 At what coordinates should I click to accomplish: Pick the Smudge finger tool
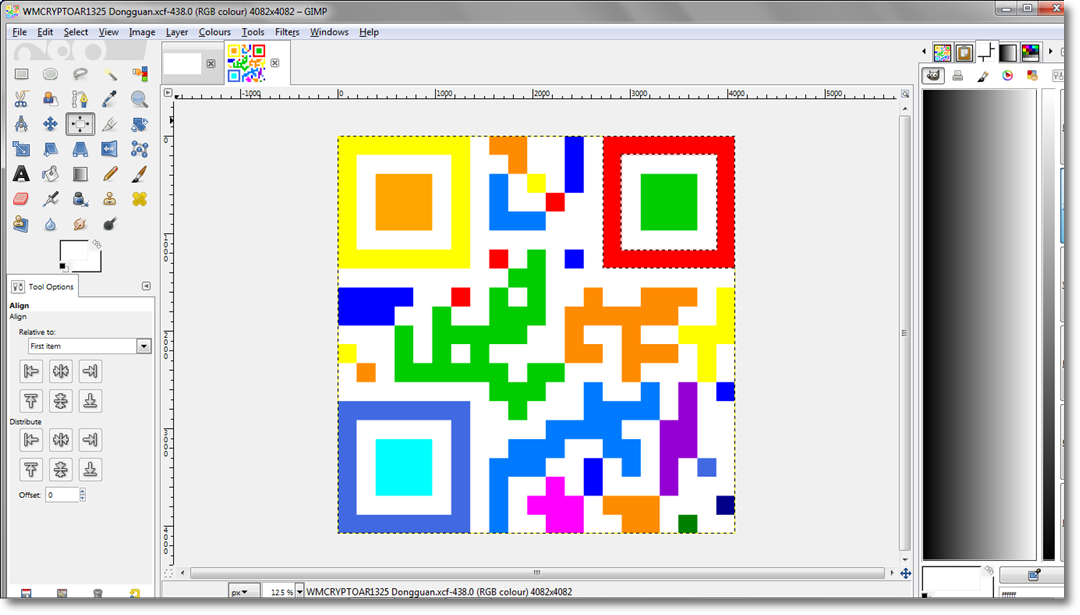click(80, 224)
